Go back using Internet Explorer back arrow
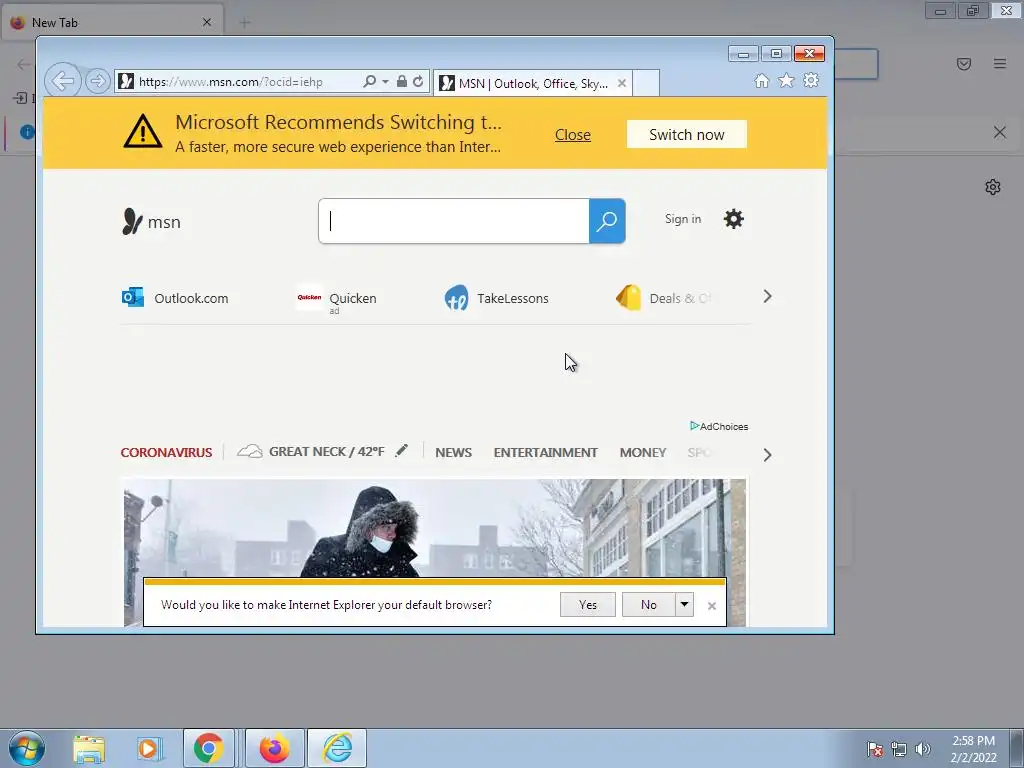Viewport: 1024px width, 768px height. (63, 82)
